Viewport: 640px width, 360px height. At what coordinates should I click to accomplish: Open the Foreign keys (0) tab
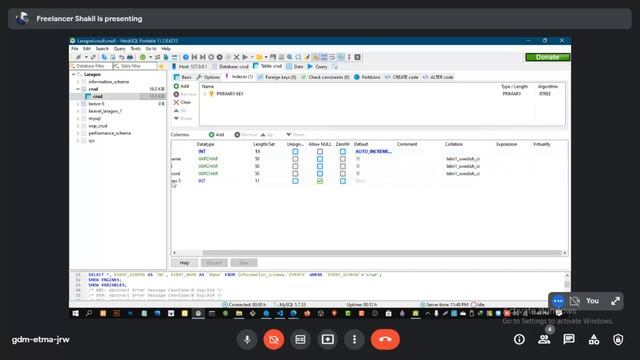click(277, 77)
